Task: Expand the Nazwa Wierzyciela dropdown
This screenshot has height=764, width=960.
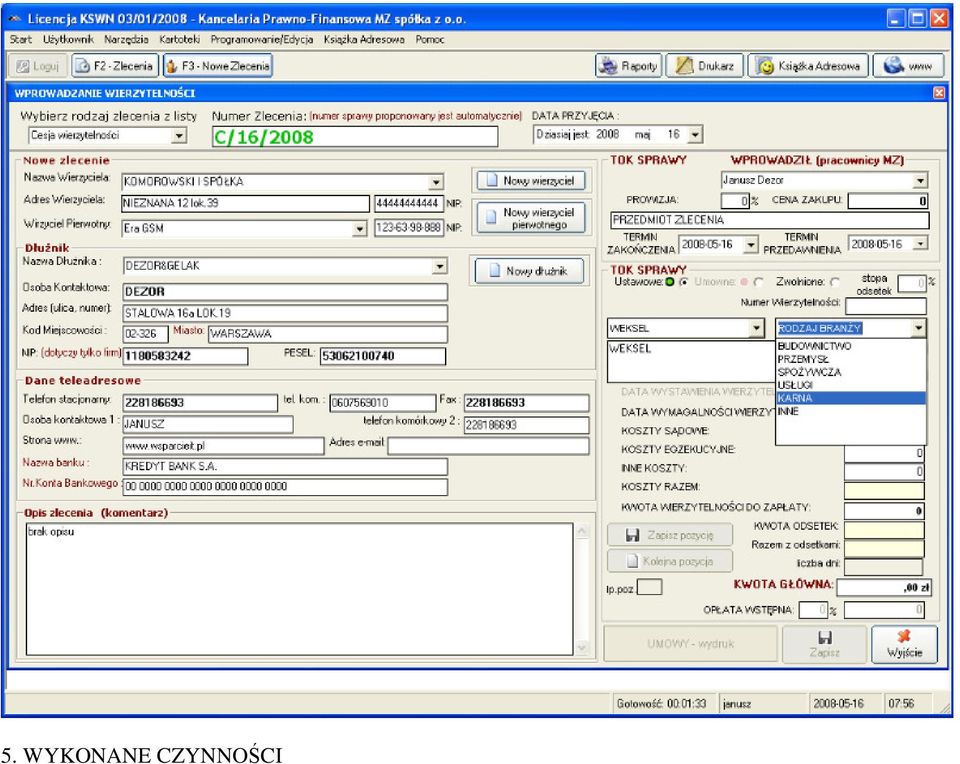Action: point(435,182)
